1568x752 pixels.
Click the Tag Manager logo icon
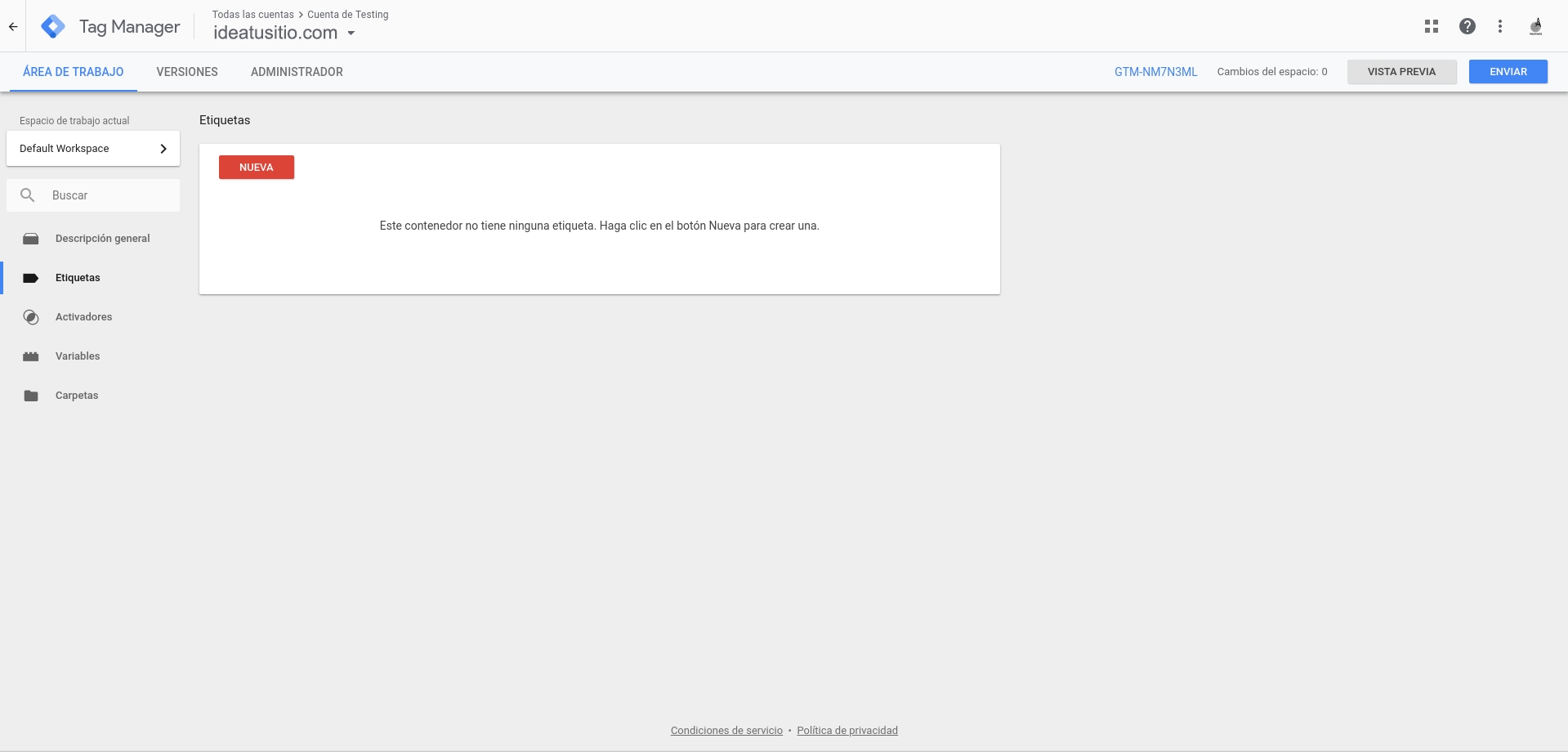click(53, 27)
